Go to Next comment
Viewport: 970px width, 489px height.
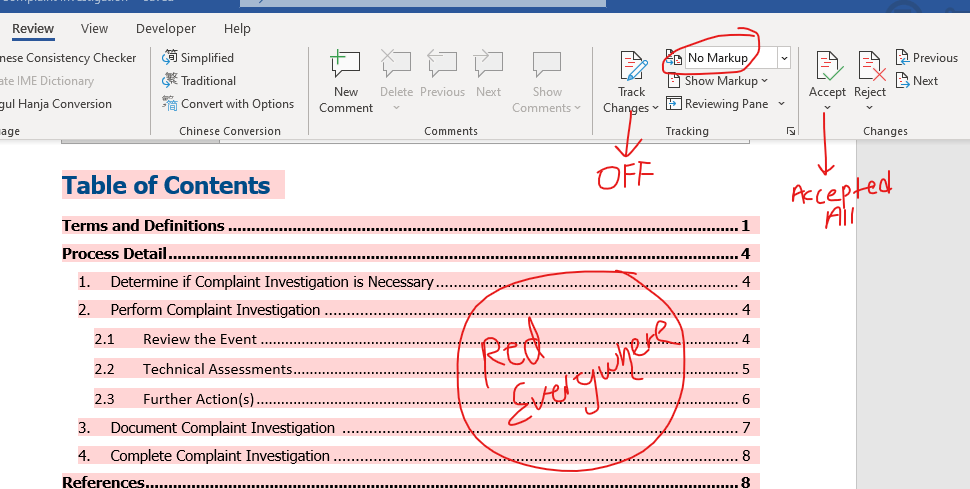pyautogui.click(x=488, y=74)
